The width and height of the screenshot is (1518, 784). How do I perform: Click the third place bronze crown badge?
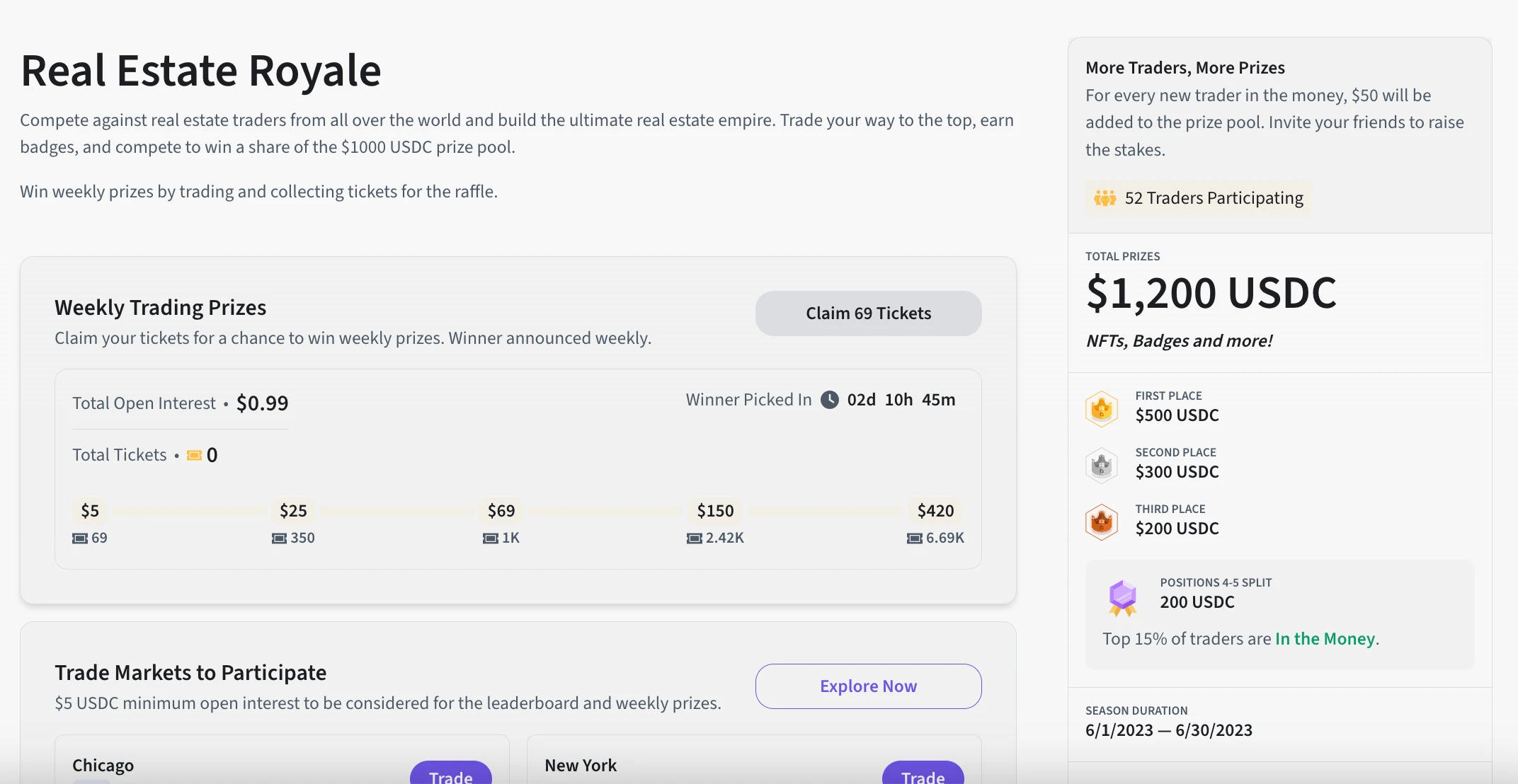coord(1102,522)
